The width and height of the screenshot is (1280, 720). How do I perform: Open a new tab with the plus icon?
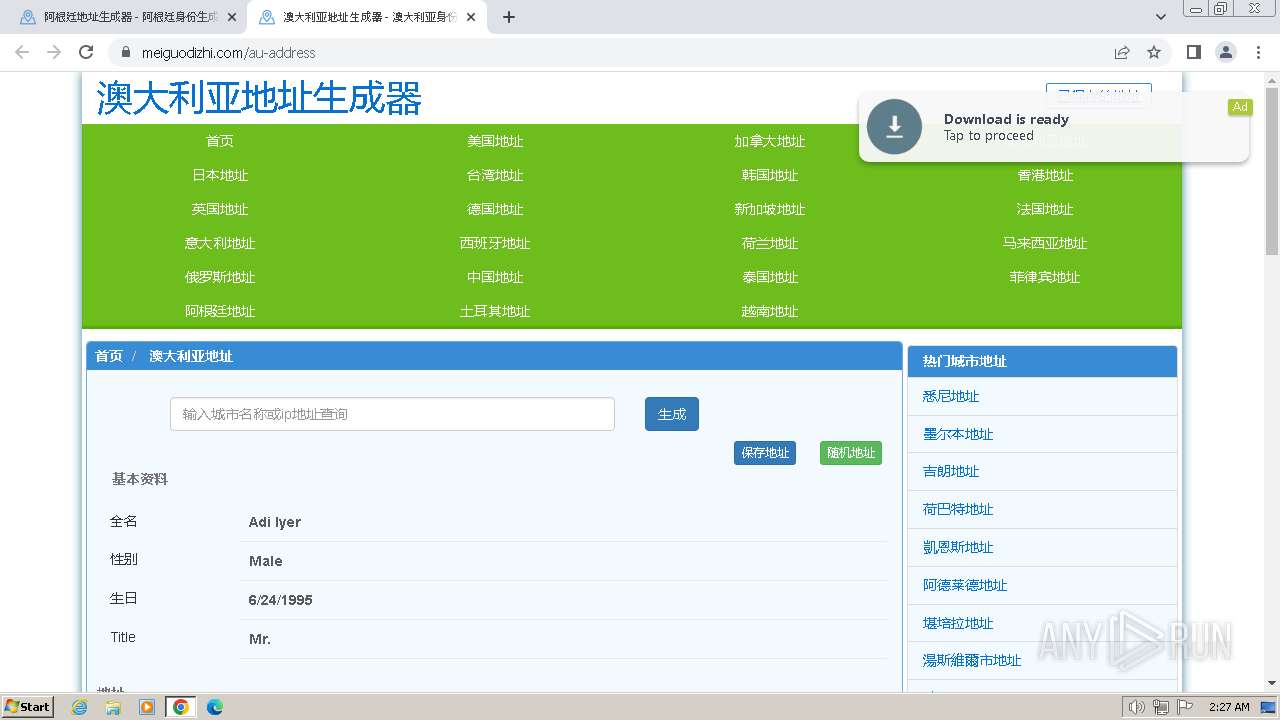click(509, 17)
